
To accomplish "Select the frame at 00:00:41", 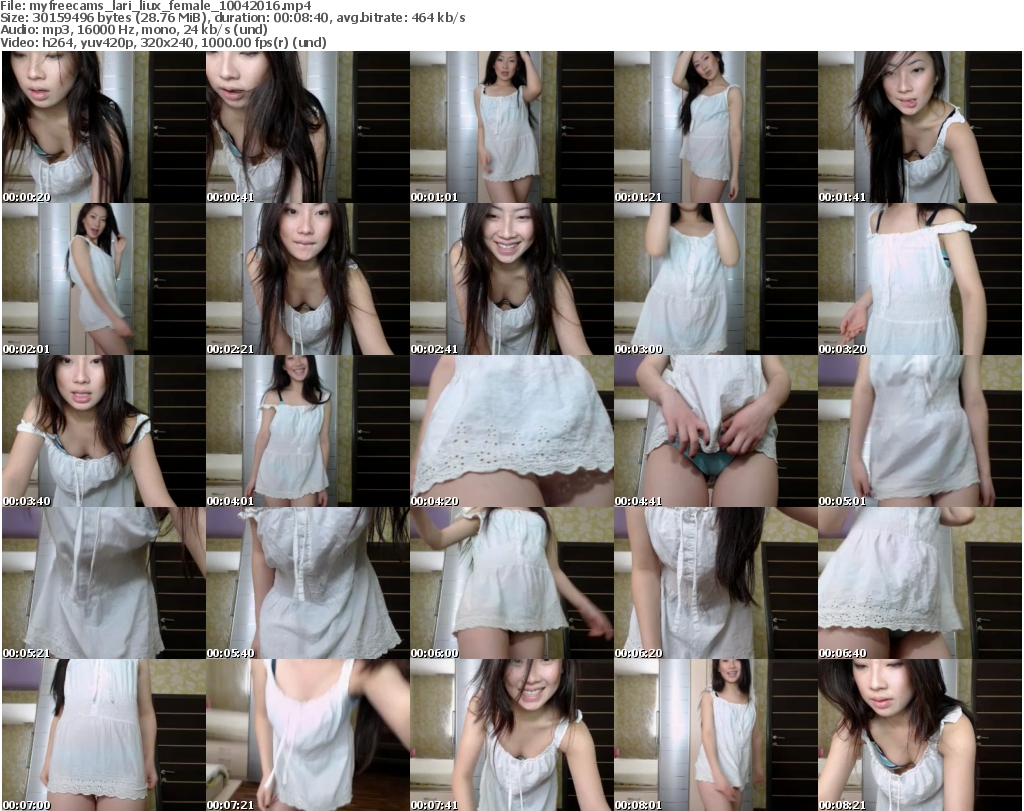I will [307, 127].
